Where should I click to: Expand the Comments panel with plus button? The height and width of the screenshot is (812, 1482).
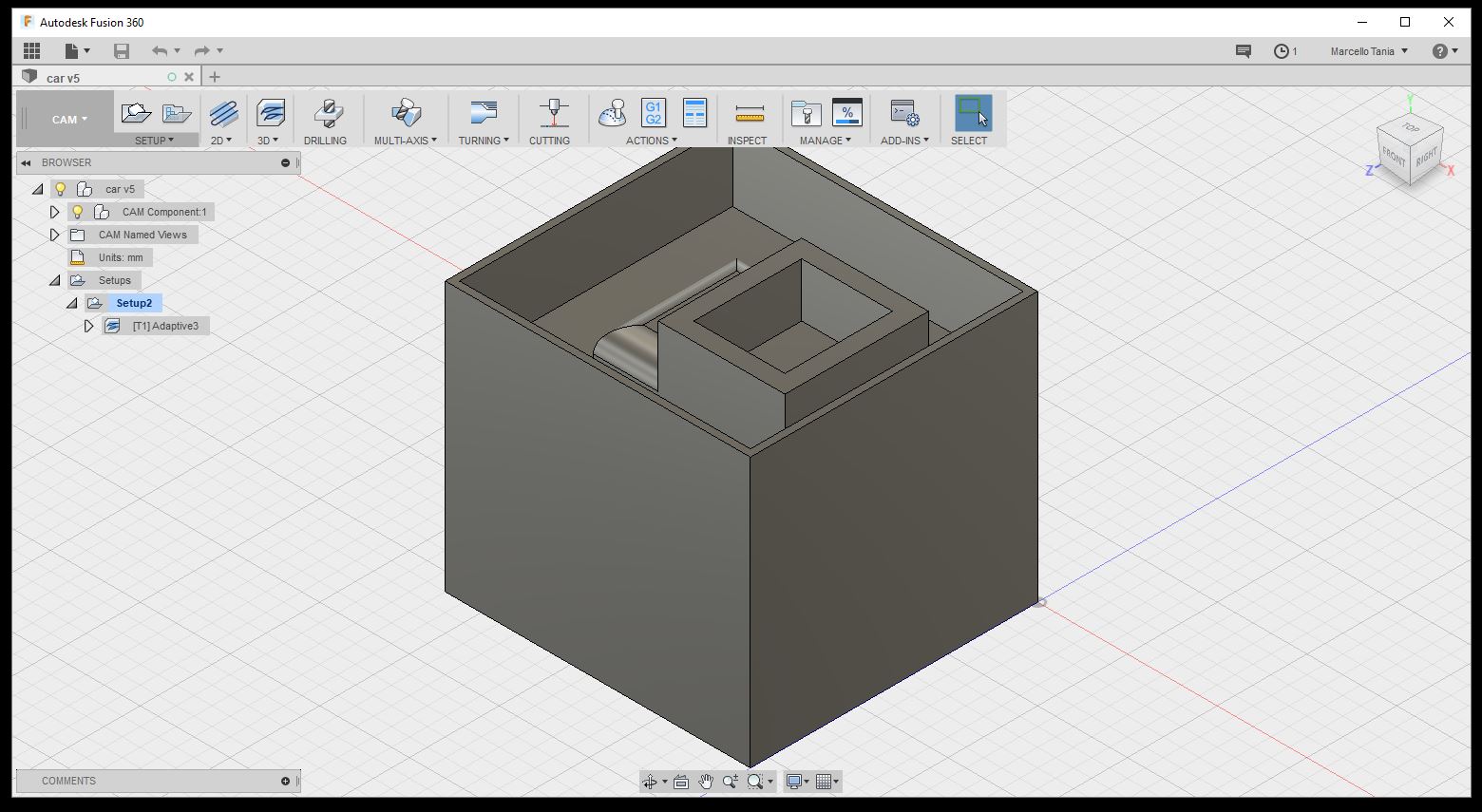[285, 782]
